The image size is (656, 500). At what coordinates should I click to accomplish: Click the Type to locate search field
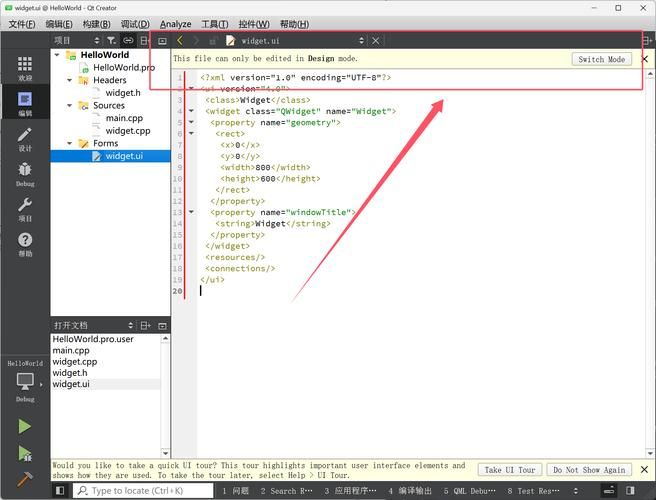click(x=144, y=490)
